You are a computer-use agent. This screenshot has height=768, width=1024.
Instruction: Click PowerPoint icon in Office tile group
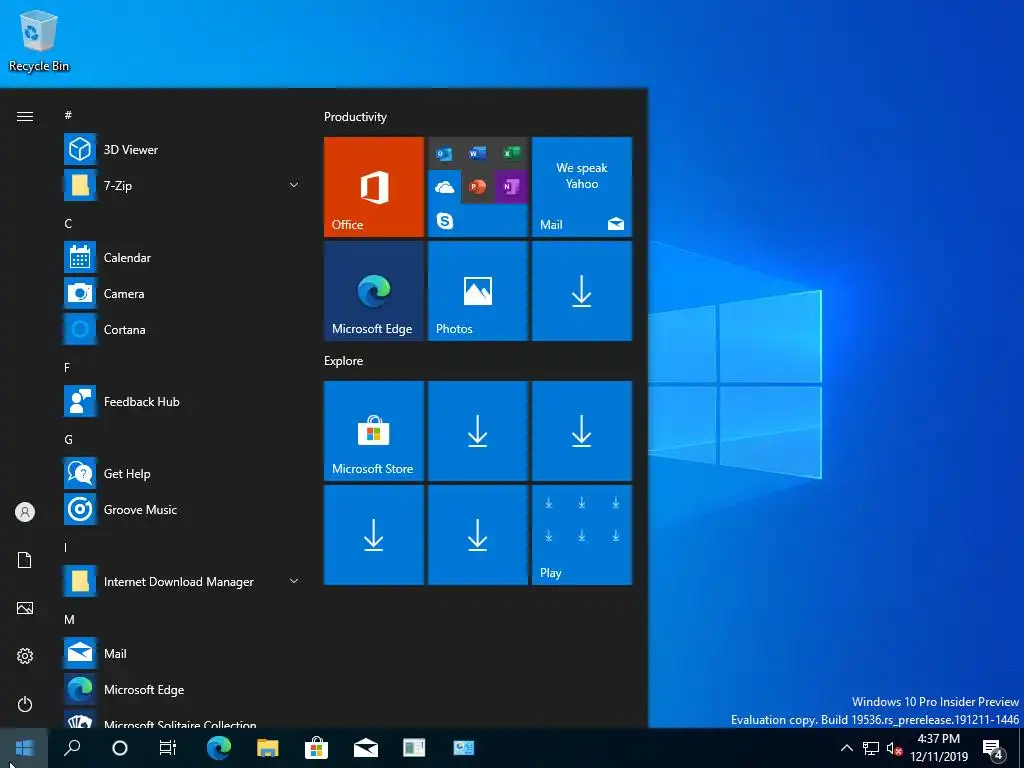[477, 187]
